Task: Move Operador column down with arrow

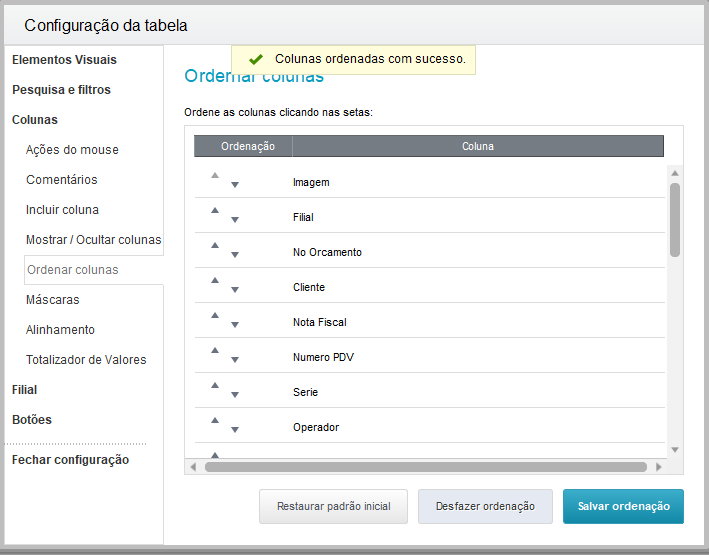Action: point(235,430)
